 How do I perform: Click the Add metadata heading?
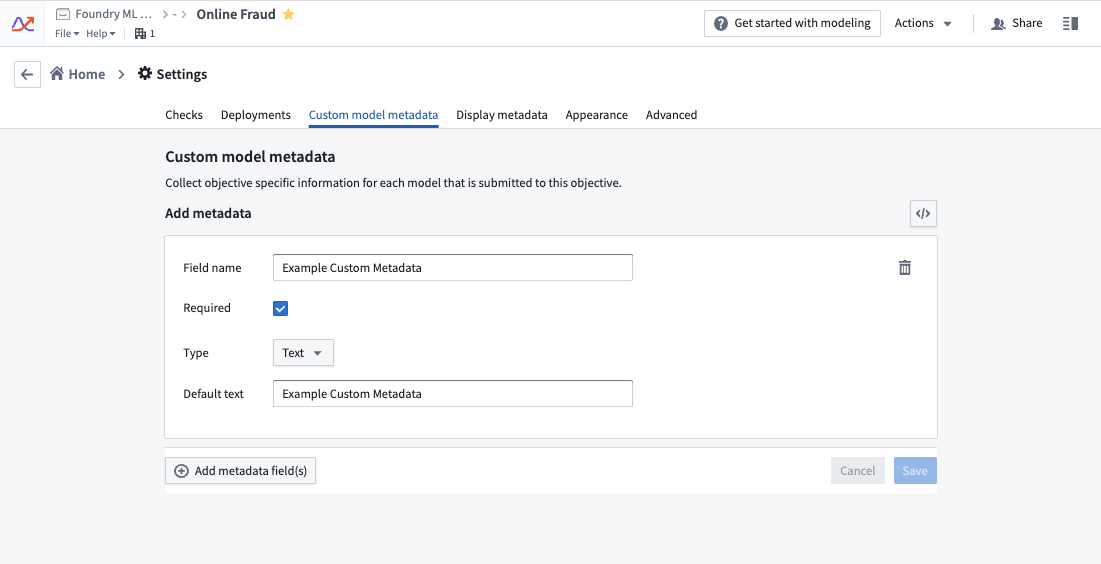coord(208,214)
